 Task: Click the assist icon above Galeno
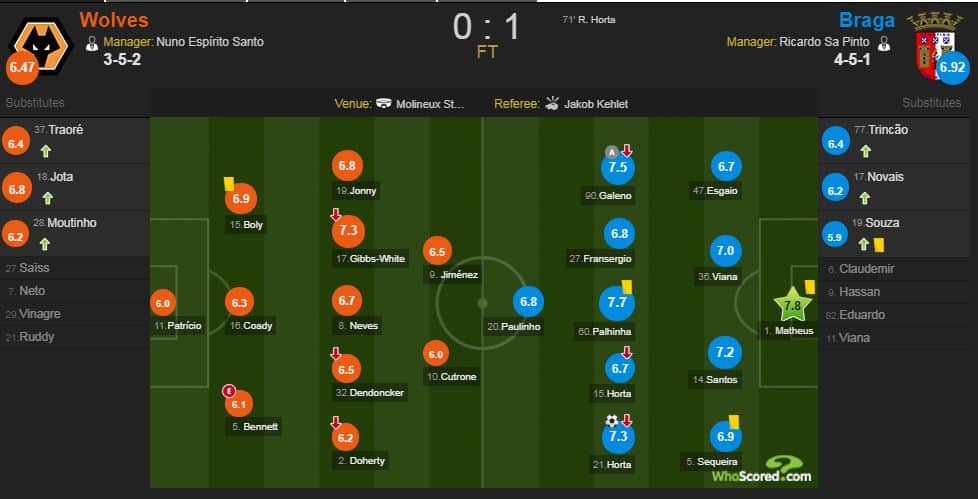(612, 152)
